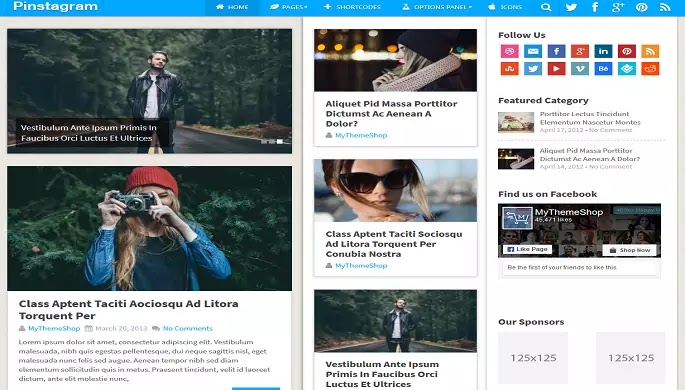Click the blue email envelope icon under Follow Us
Screen dimensions: 685x390
pos(533,51)
